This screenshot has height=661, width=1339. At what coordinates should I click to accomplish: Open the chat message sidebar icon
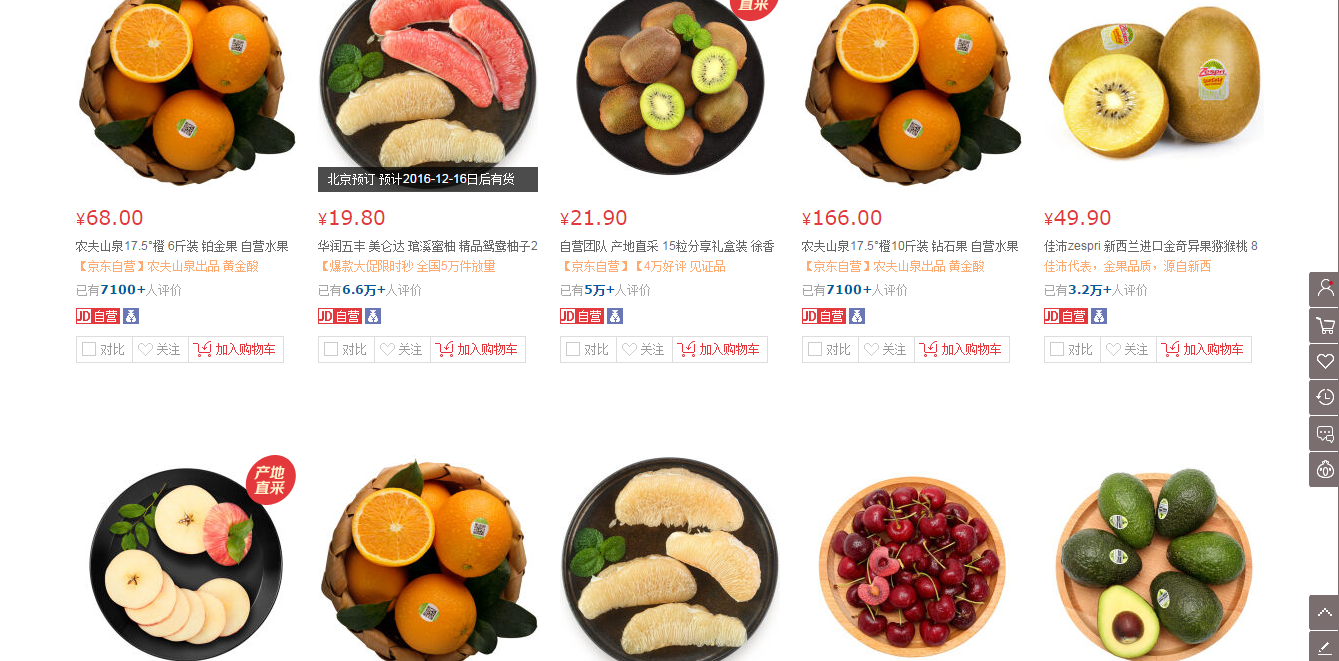[x=1324, y=433]
